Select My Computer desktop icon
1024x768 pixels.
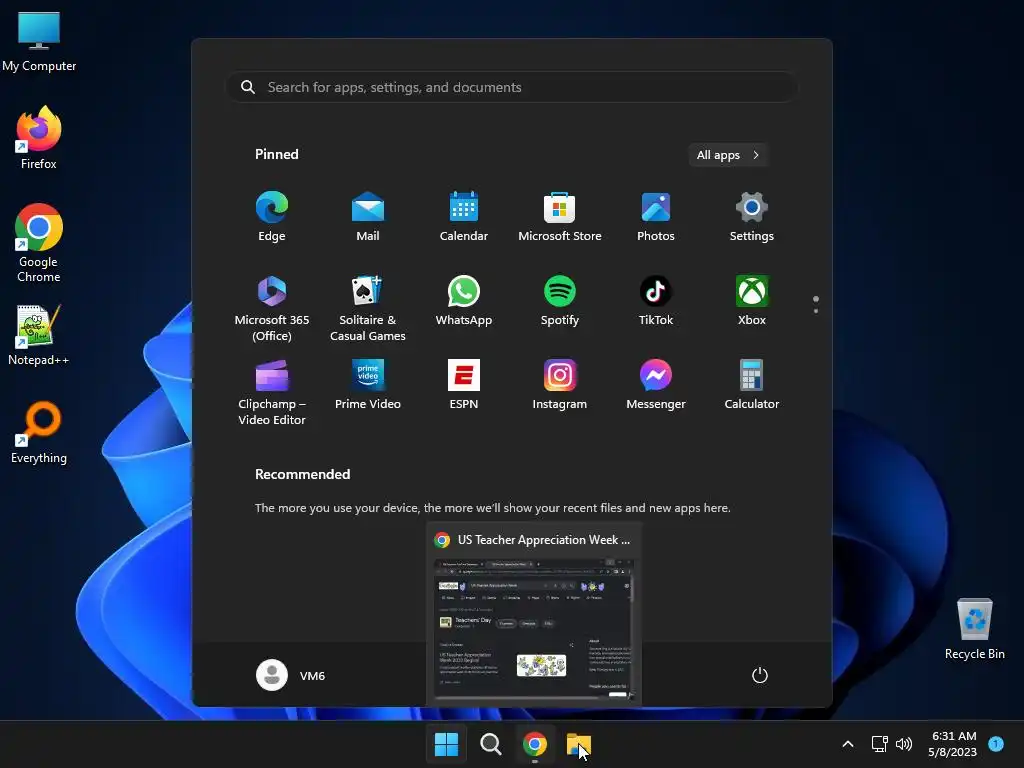[39, 42]
